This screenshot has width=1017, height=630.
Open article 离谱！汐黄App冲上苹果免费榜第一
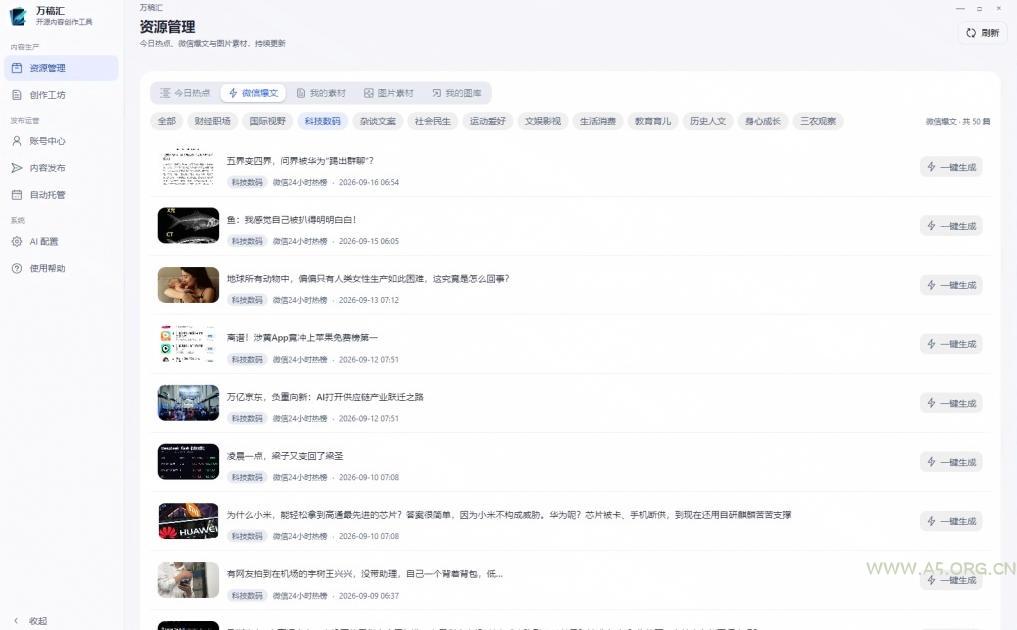302,337
